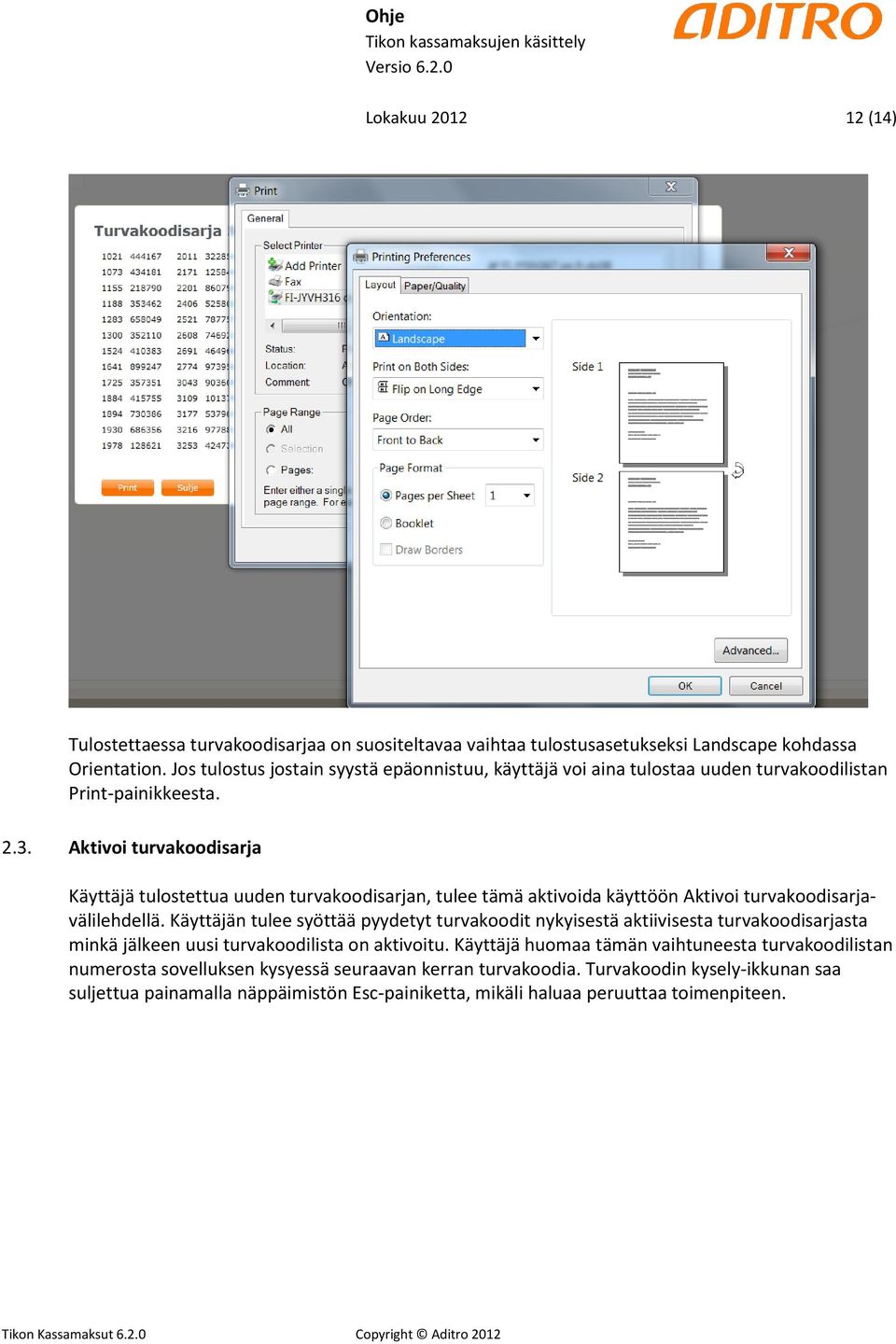Click the orange Print button

(x=127, y=488)
